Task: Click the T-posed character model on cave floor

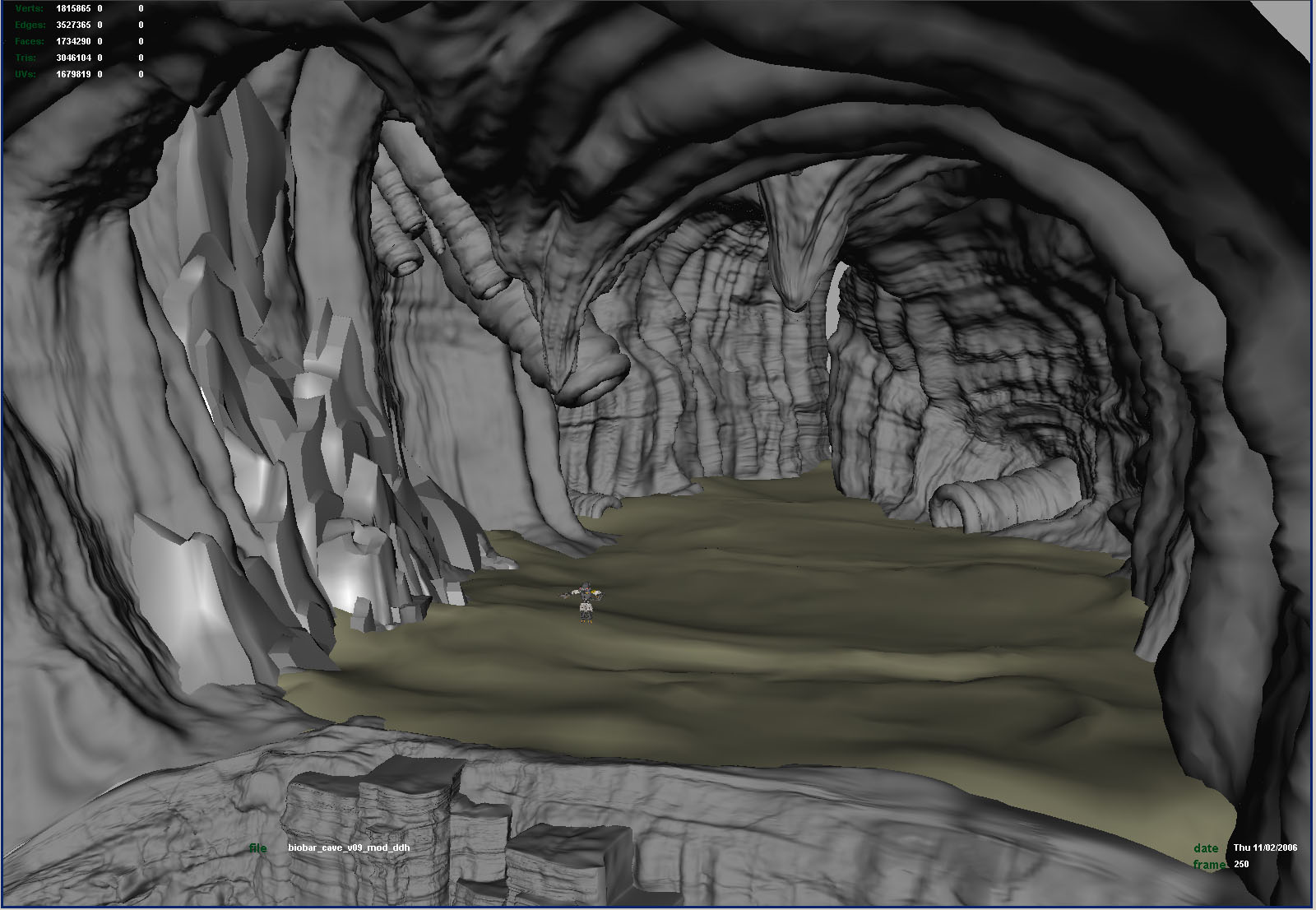Action: click(x=585, y=602)
